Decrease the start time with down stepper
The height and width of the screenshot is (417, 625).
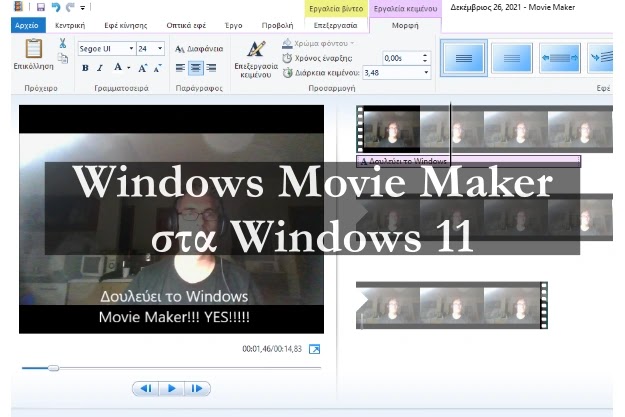(x=425, y=61)
